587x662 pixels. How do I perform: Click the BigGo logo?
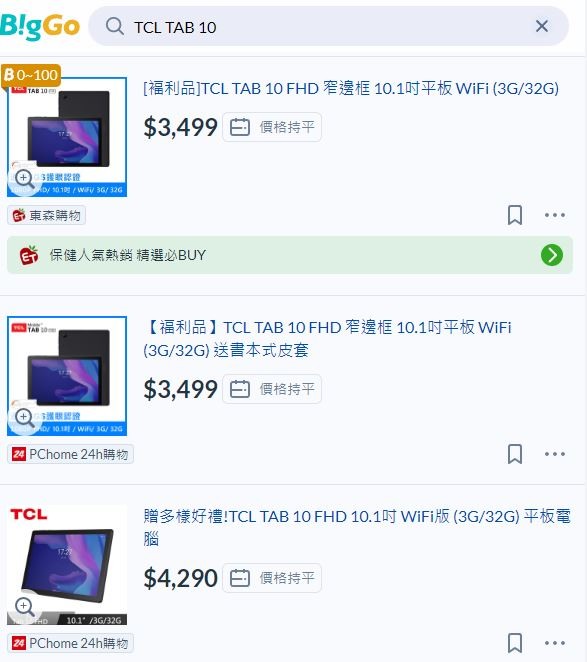click(40, 26)
